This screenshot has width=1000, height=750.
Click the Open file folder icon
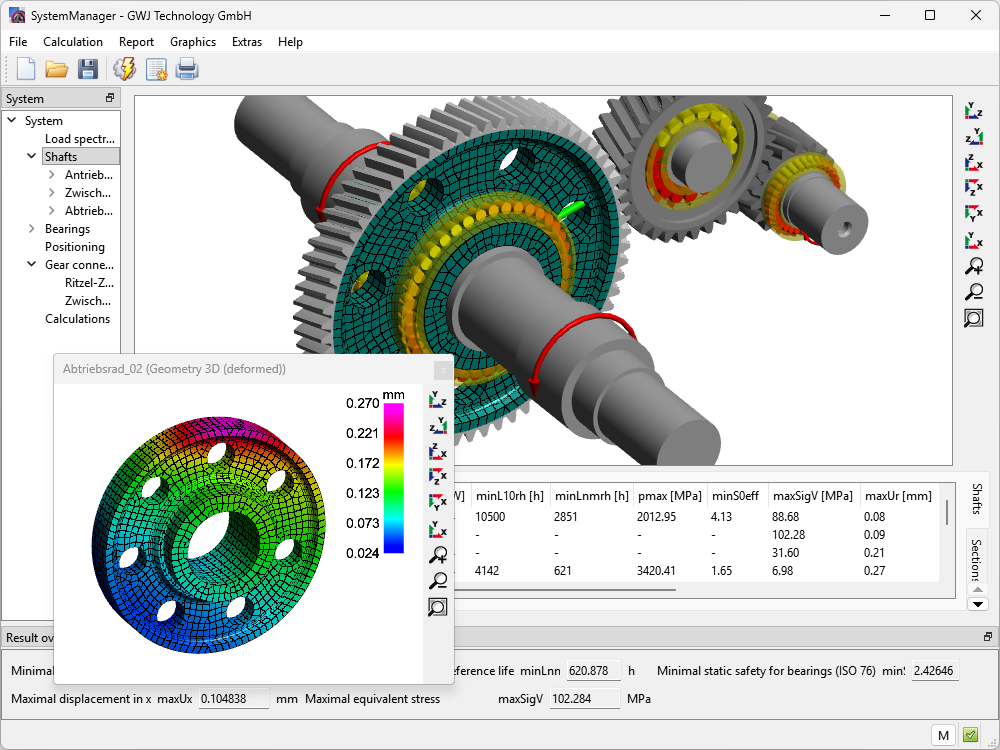point(56,69)
